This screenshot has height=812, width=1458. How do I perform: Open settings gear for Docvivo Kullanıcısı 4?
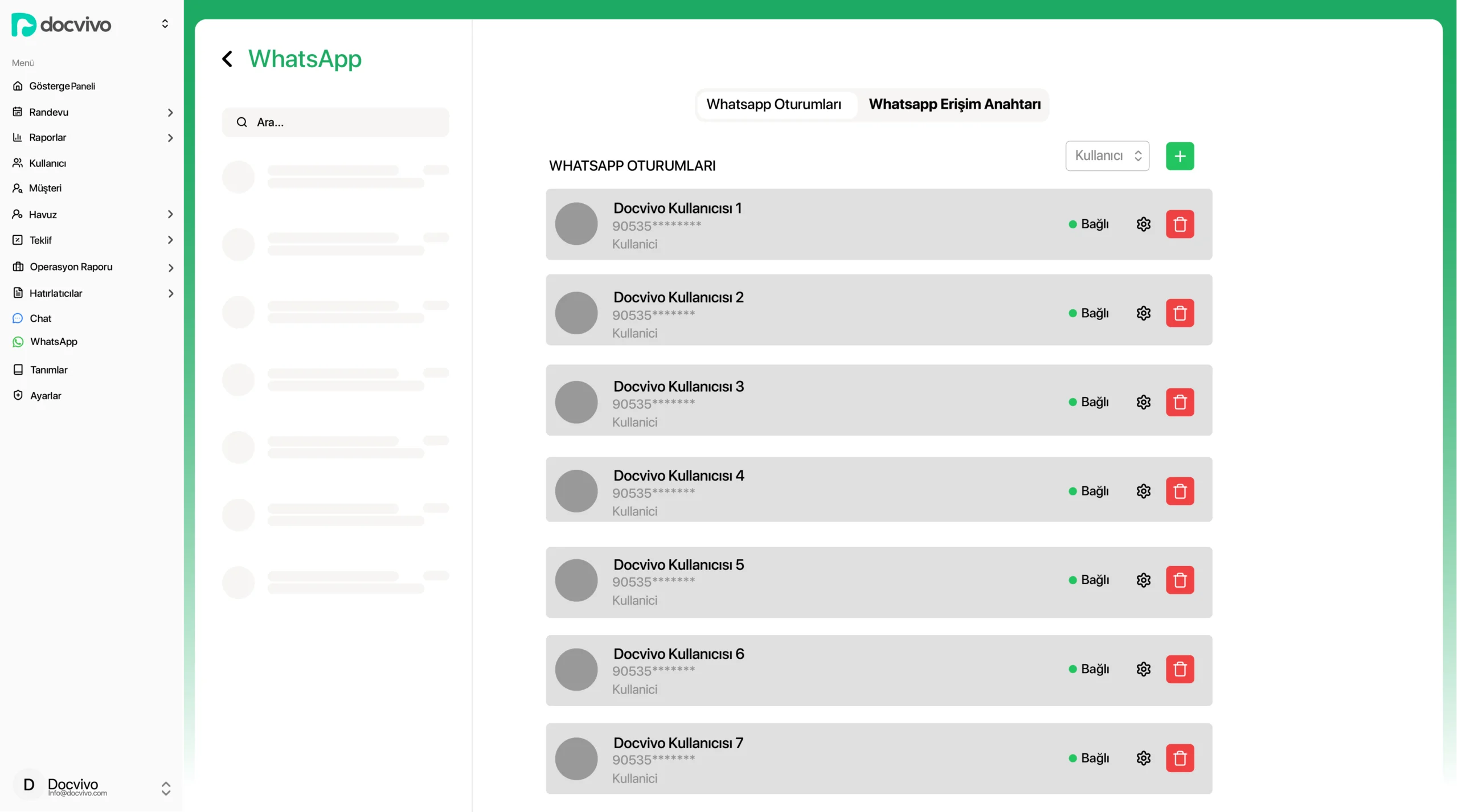point(1143,491)
